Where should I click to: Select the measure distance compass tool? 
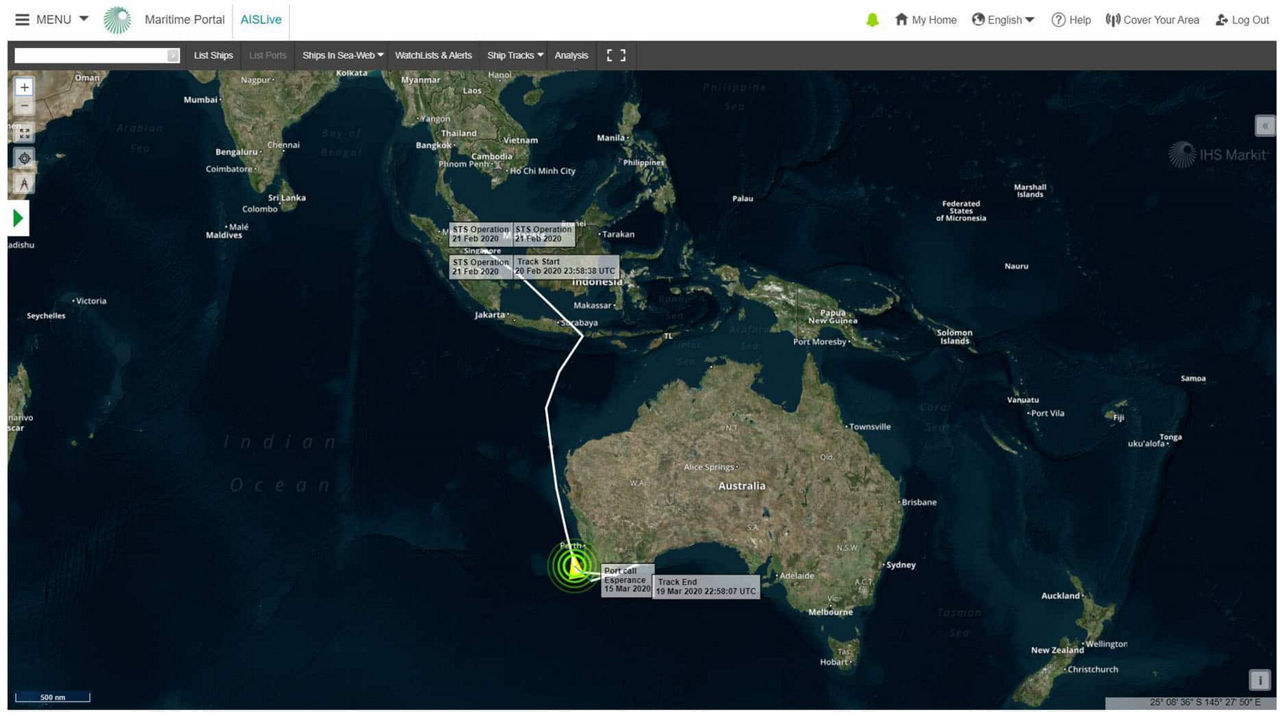tap(25, 184)
